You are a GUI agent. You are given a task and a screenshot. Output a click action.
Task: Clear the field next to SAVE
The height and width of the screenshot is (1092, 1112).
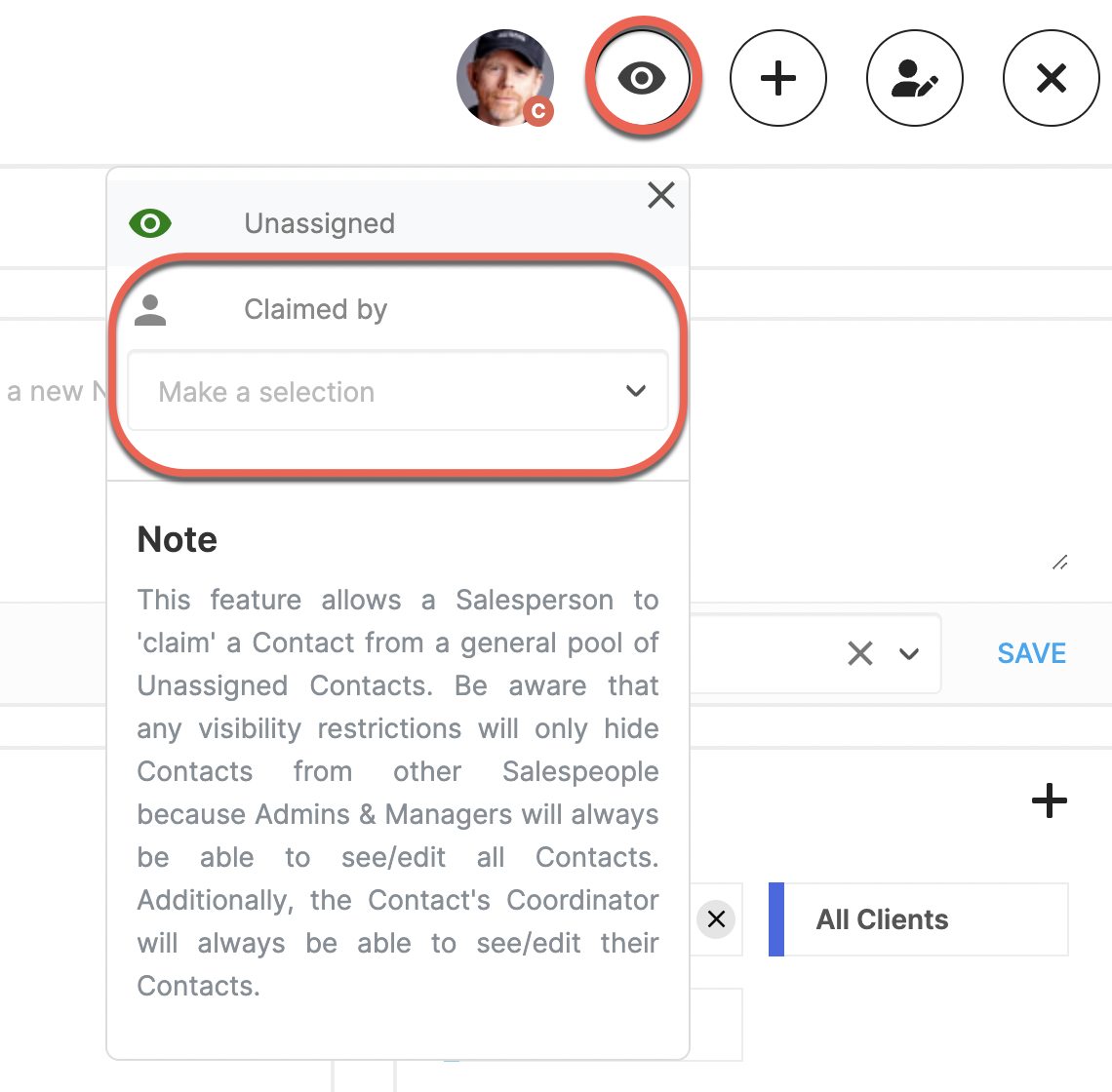click(x=860, y=653)
